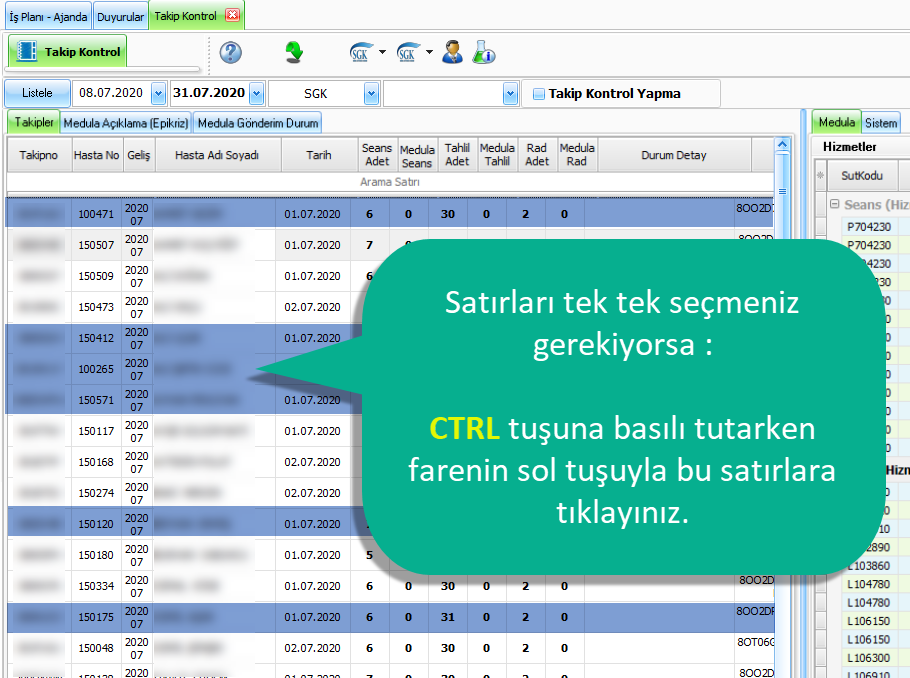Viewport: 910px width, 678px height.
Task: Click the SutKodu column header
Action: click(862, 175)
